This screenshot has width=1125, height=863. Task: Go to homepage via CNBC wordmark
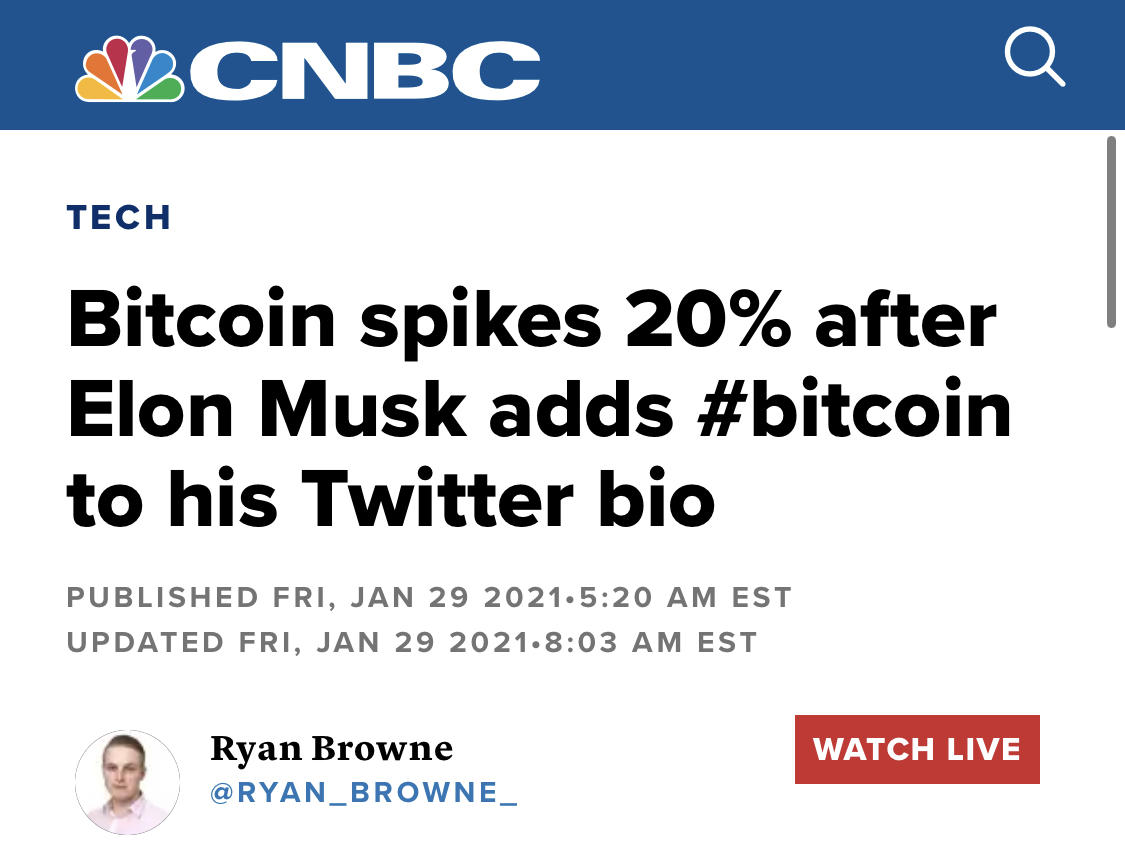tap(365, 70)
